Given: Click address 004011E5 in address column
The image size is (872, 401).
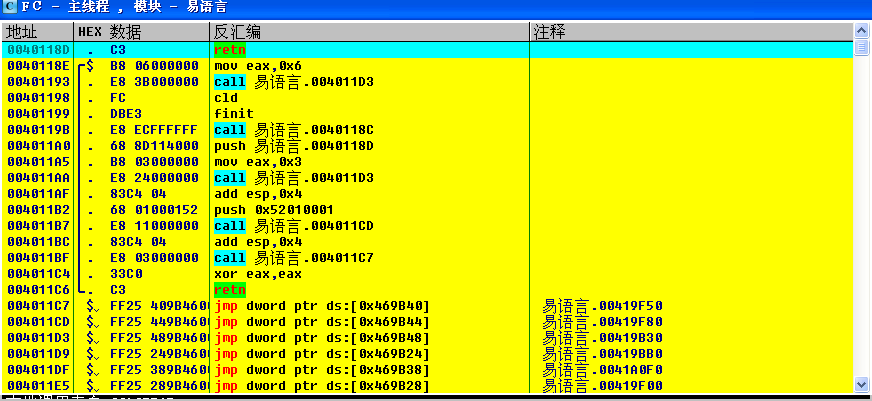Looking at the screenshot, I should tap(38, 386).
